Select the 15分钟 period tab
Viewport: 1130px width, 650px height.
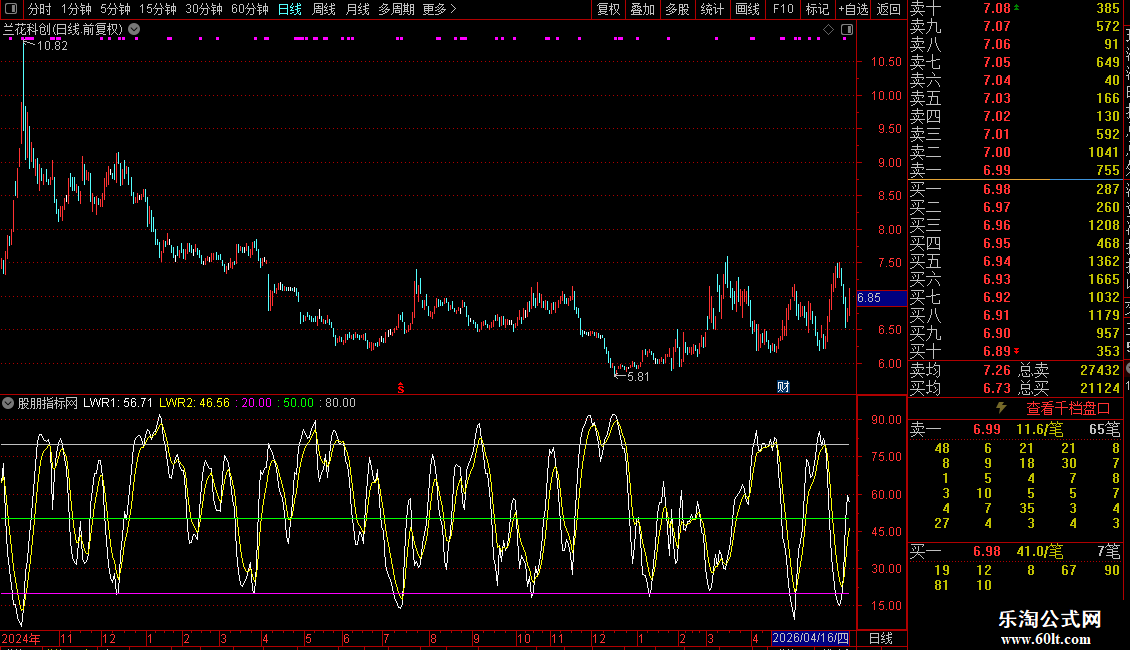click(157, 9)
